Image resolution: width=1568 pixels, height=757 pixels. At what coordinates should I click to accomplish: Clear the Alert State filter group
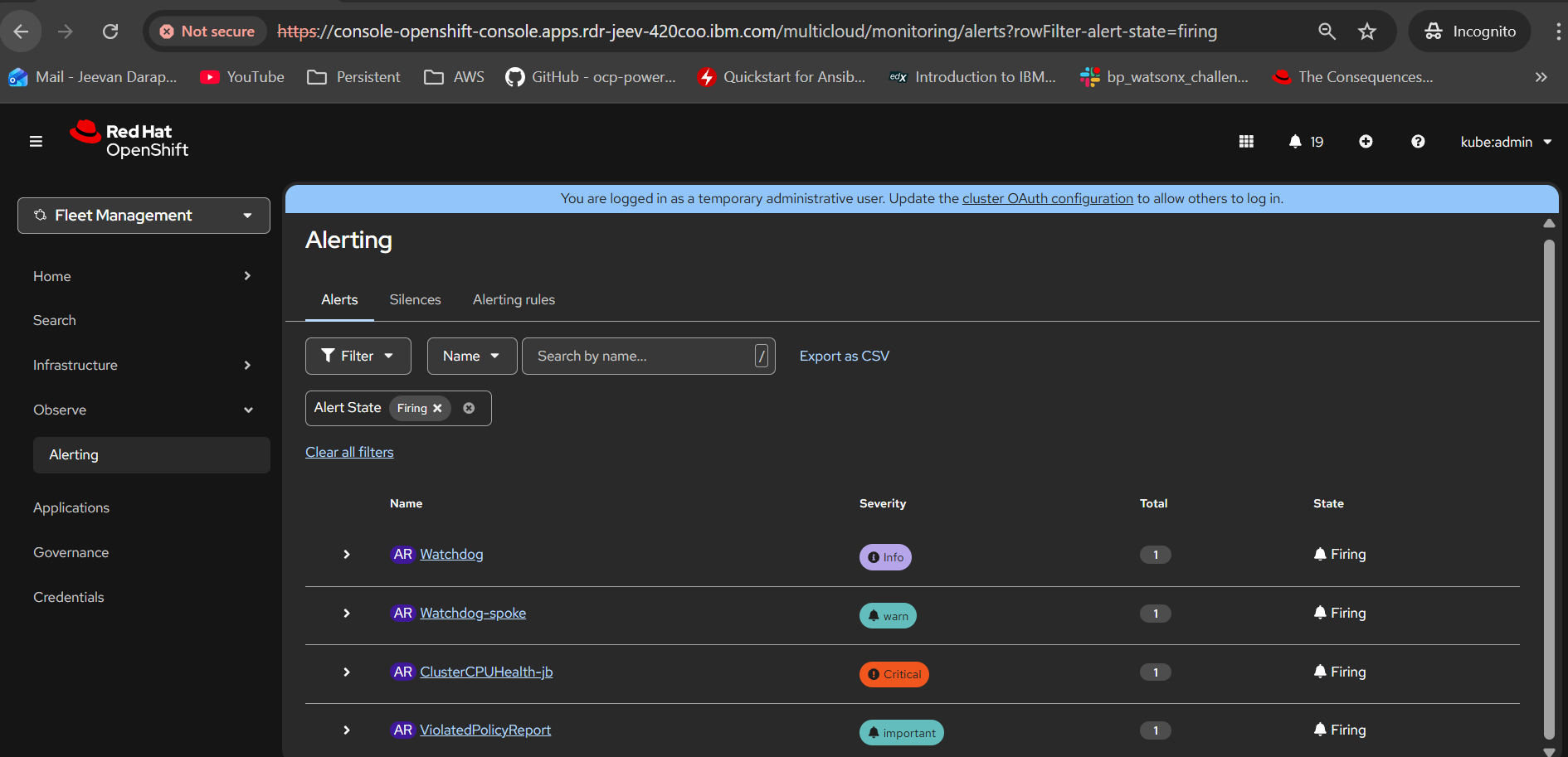[x=469, y=408]
